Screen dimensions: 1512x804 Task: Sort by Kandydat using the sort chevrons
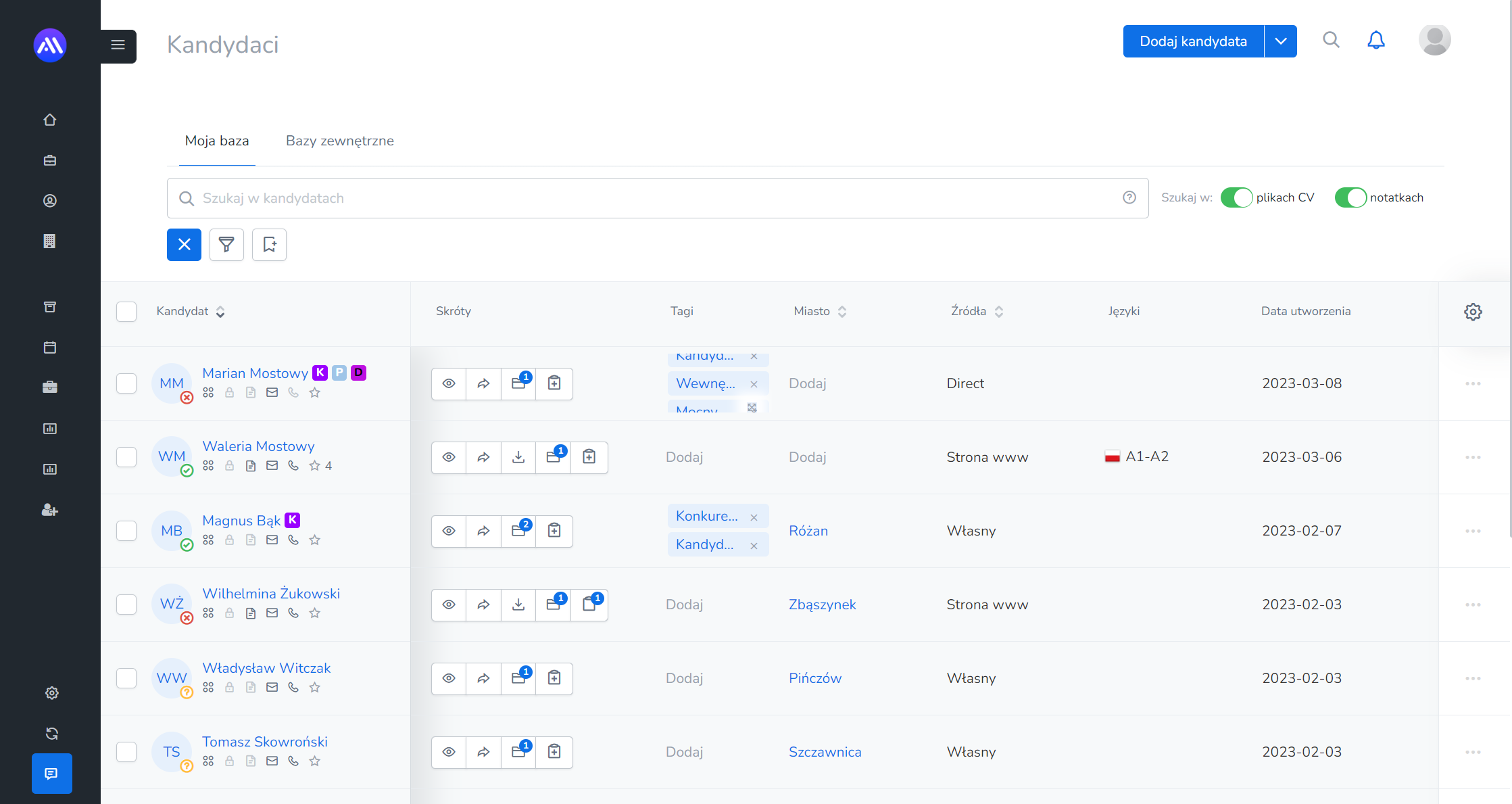(x=221, y=312)
